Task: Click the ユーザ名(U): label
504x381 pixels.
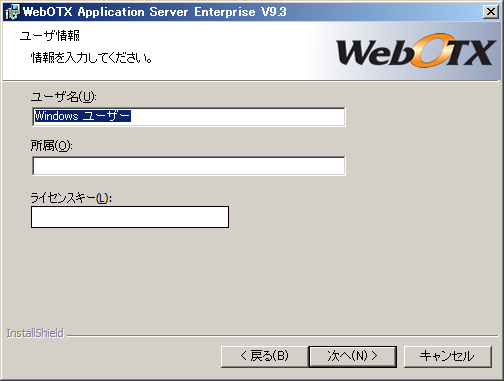Action: pyautogui.click(x=63, y=97)
